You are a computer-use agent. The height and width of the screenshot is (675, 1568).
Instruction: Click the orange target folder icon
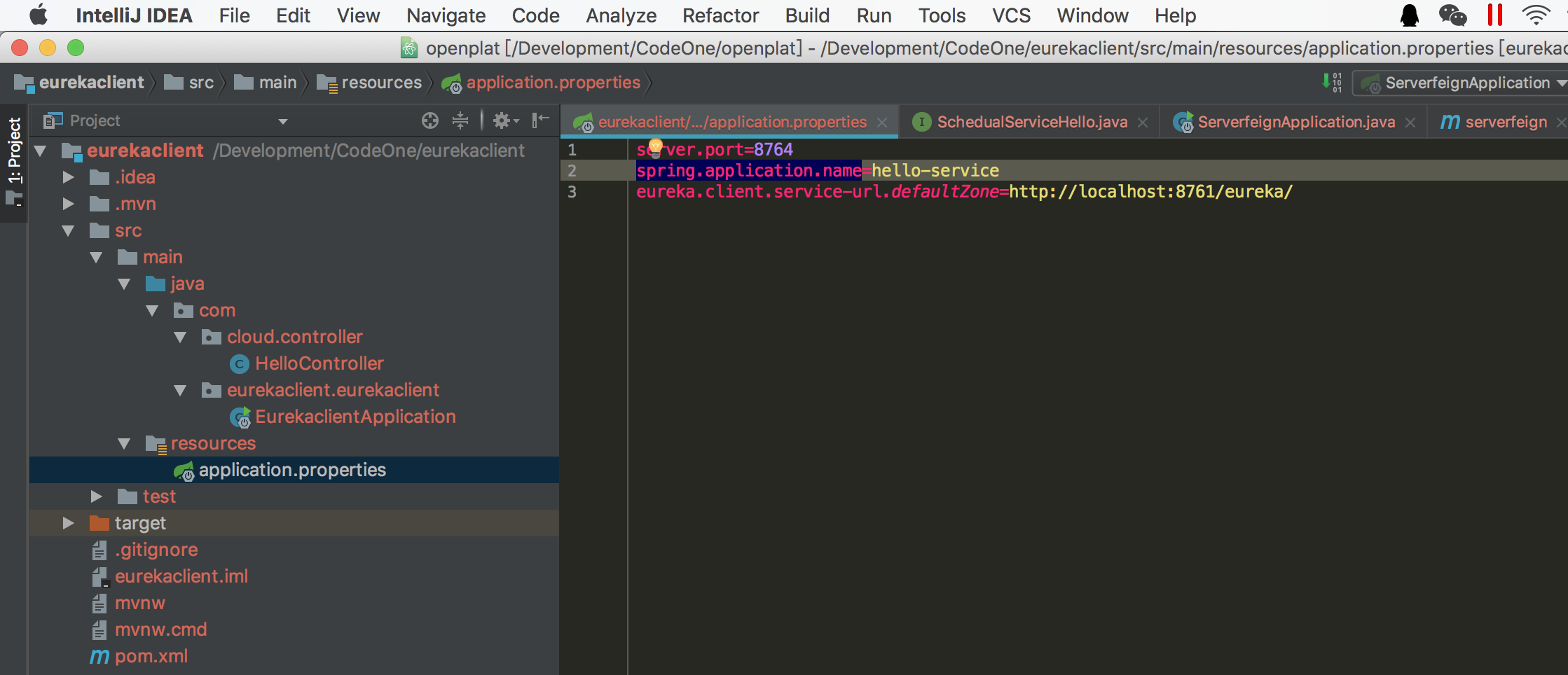(x=99, y=523)
